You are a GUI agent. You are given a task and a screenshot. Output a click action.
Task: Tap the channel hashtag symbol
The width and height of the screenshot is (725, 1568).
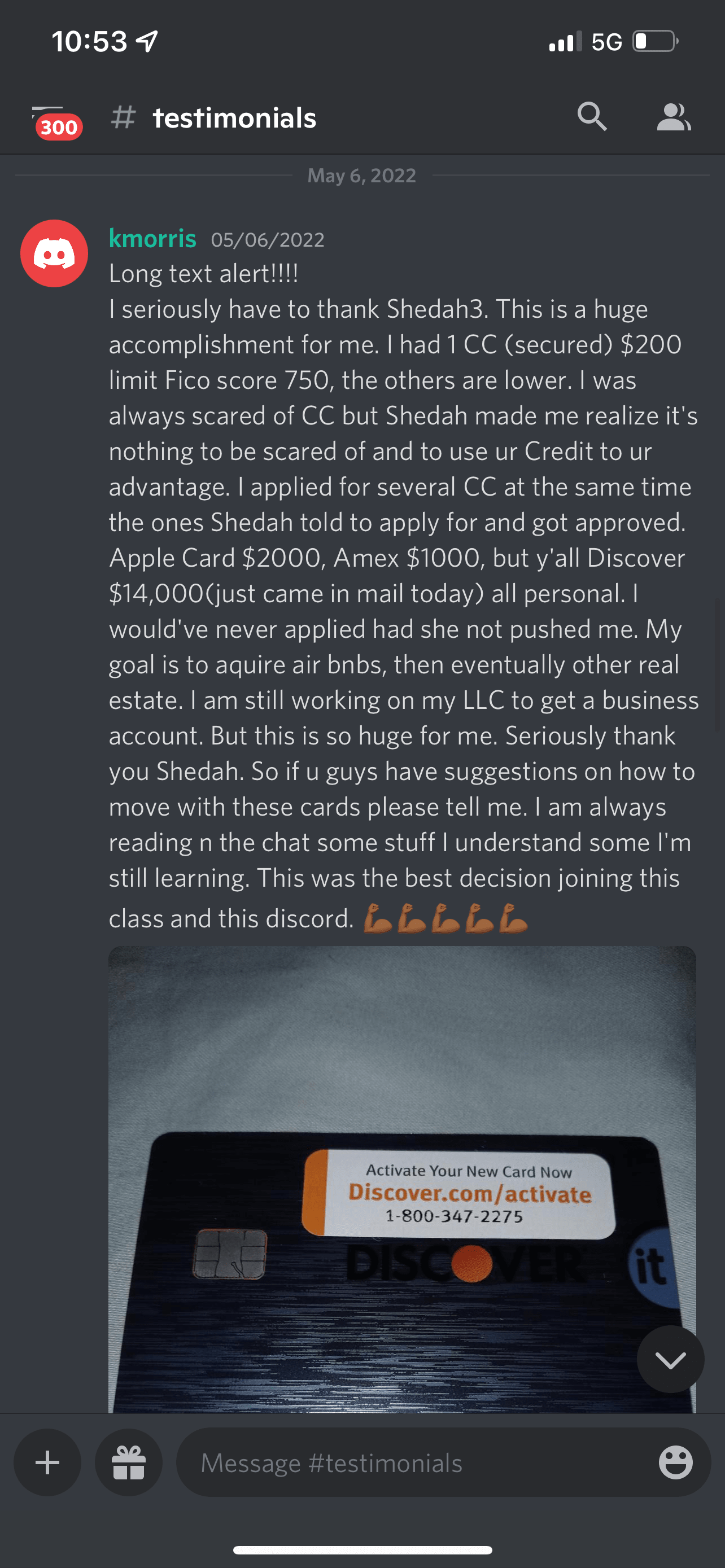click(x=123, y=117)
